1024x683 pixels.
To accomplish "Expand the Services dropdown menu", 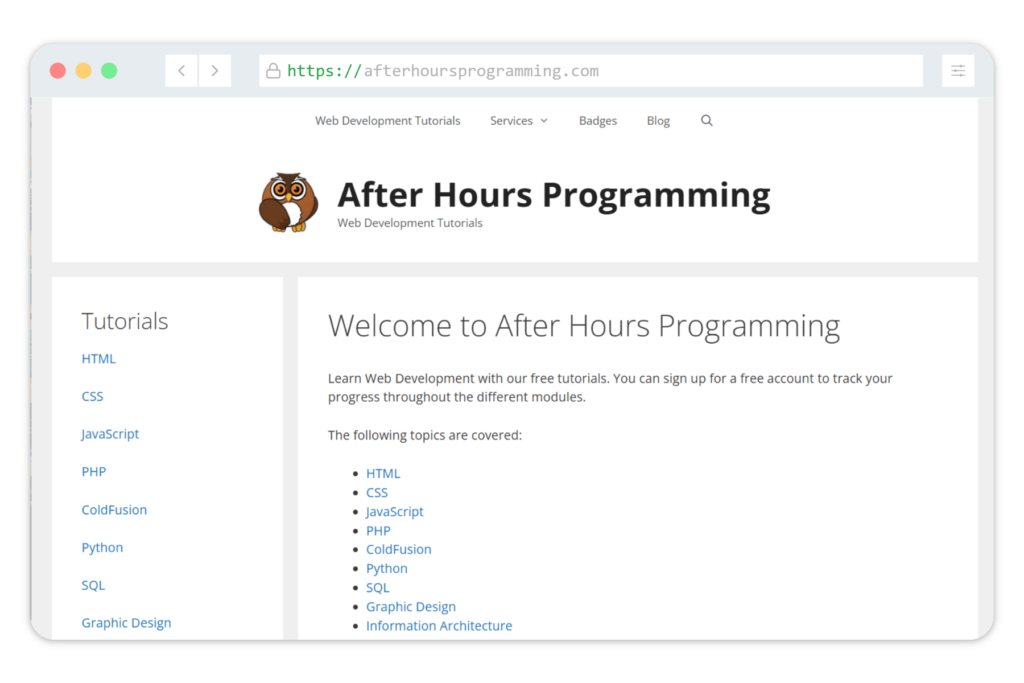I will coord(519,121).
